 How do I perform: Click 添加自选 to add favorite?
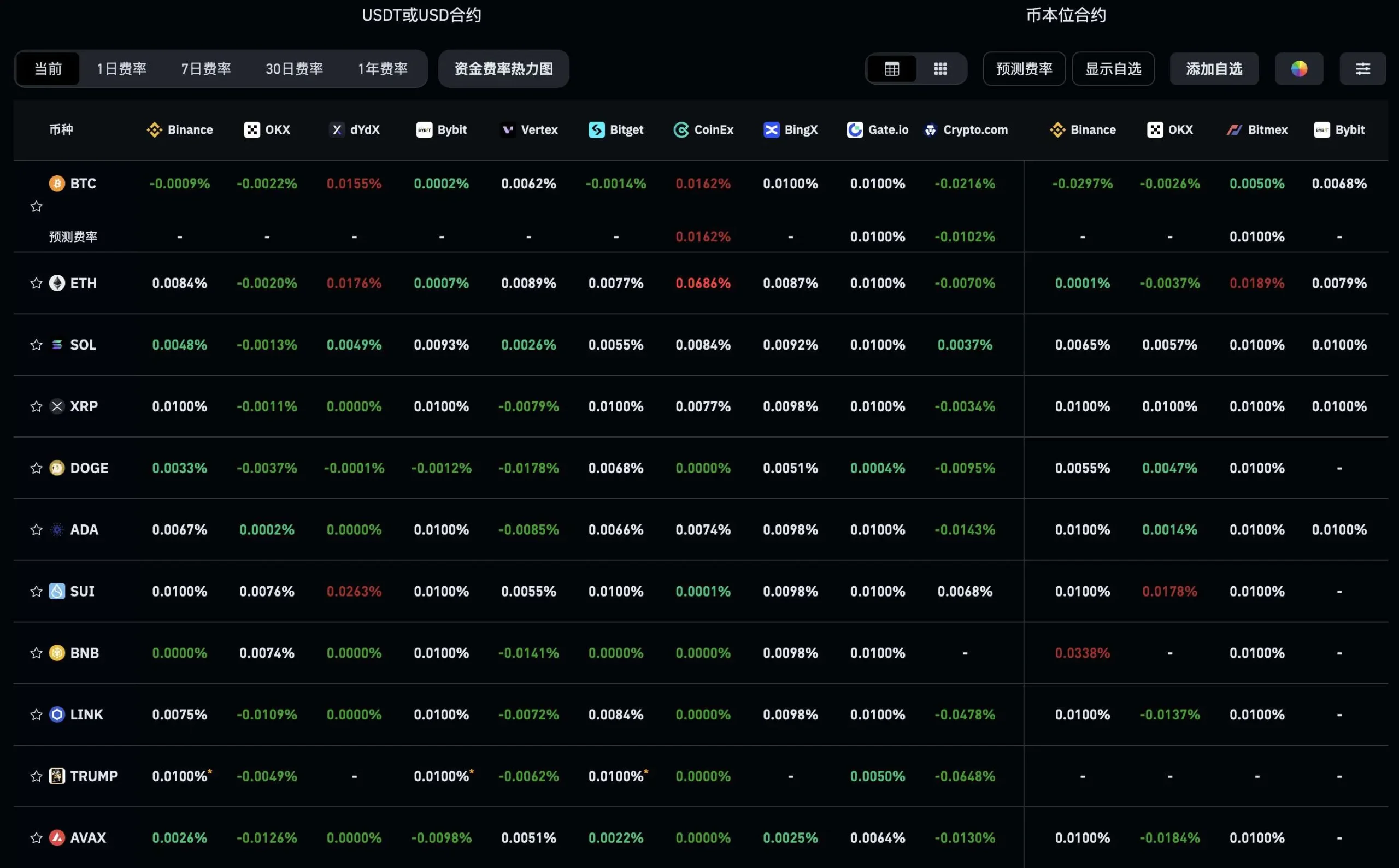1214,69
